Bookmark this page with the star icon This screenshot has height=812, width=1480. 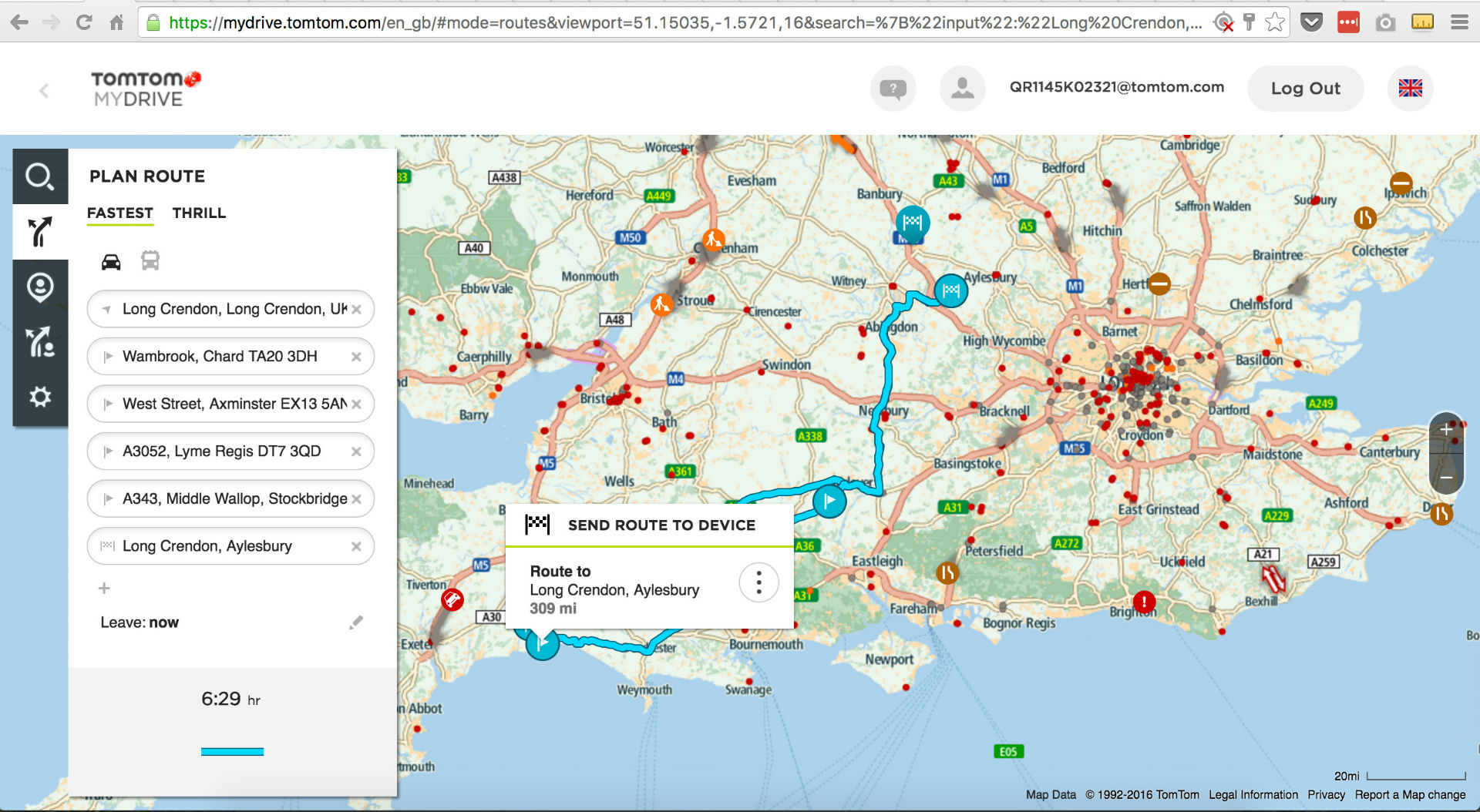point(1275,22)
